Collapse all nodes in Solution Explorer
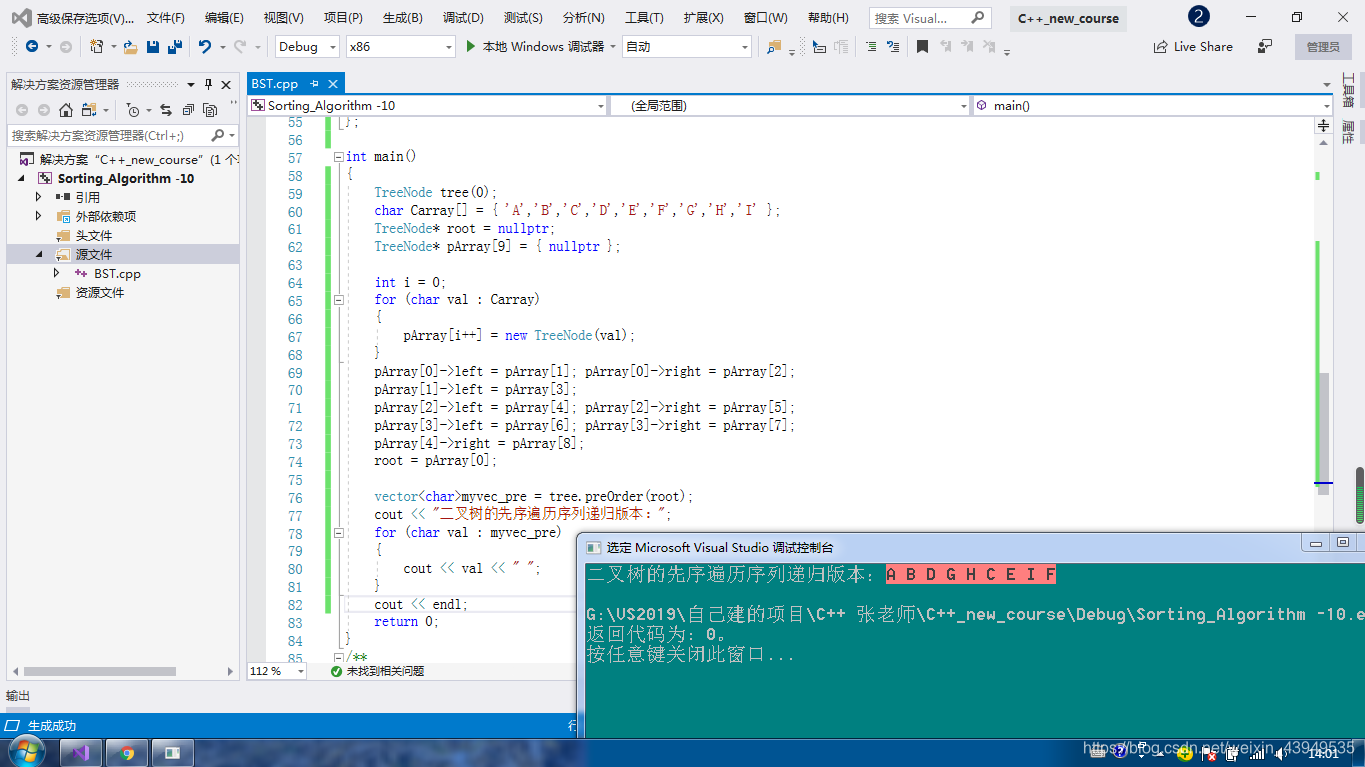 (187, 110)
